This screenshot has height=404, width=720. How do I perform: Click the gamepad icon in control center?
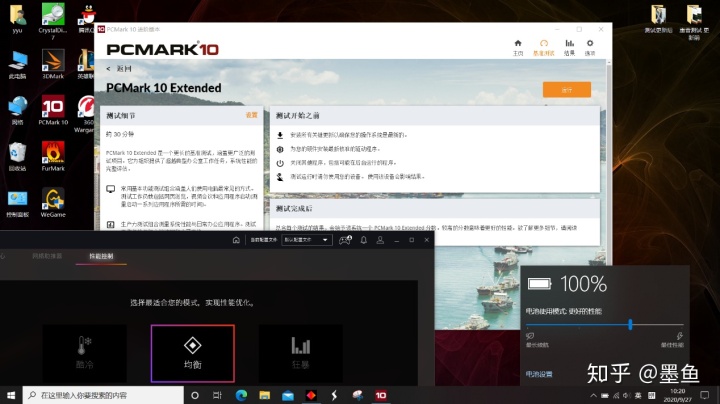coord(345,240)
